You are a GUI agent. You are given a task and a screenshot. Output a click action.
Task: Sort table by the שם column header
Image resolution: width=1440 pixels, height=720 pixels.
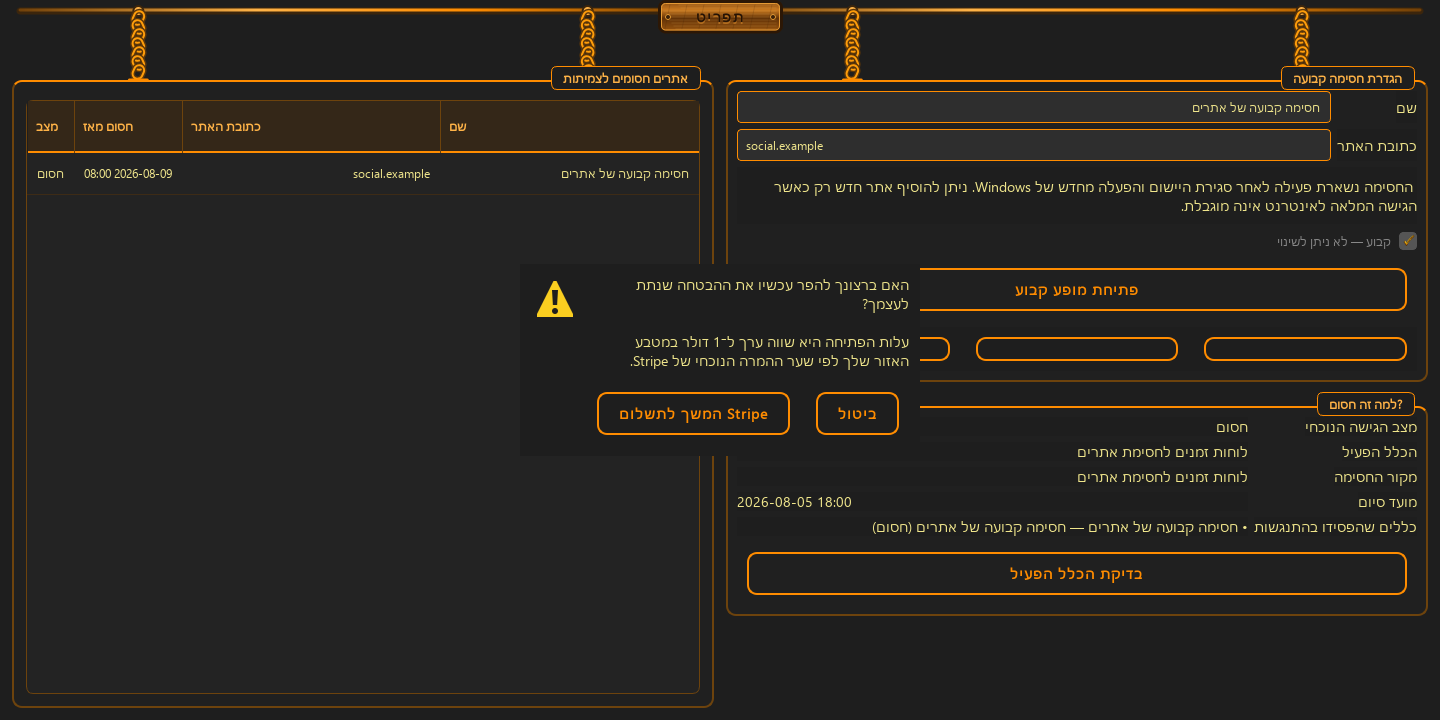(x=570, y=127)
